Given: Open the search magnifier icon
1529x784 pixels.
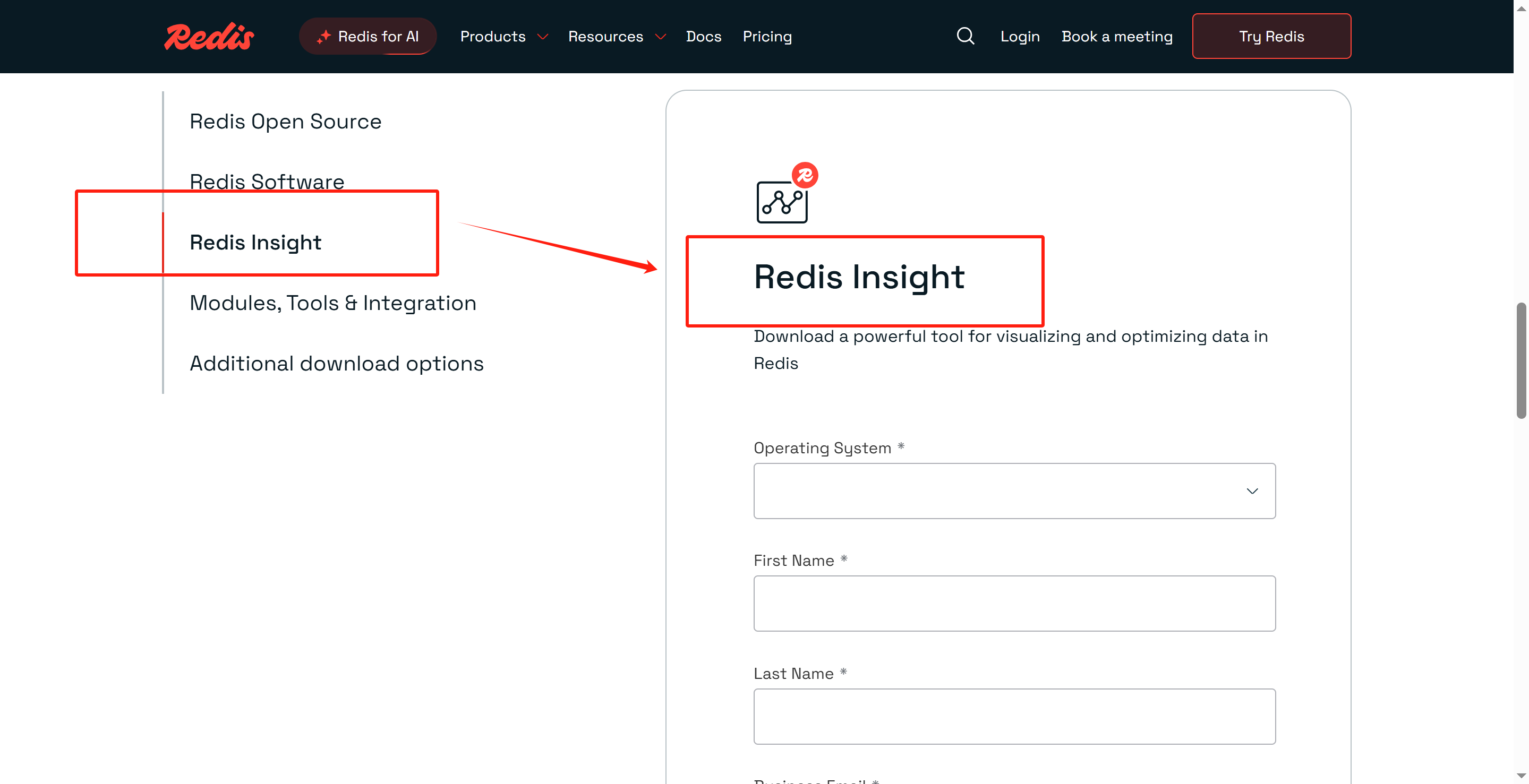Looking at the screenshot, I should 965,36.
